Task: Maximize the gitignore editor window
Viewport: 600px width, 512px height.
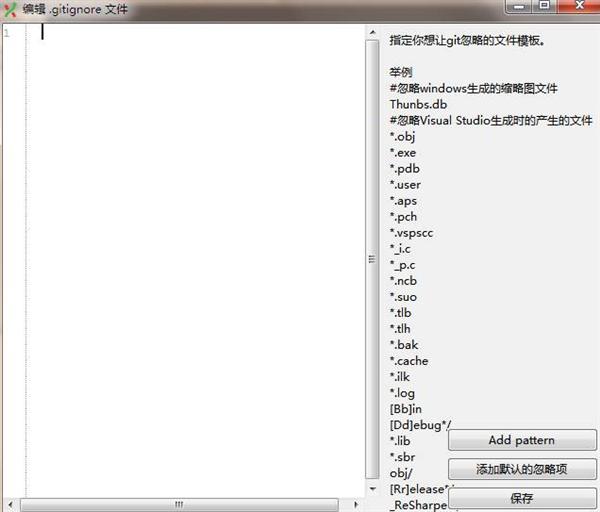Action: pos(544,6)
